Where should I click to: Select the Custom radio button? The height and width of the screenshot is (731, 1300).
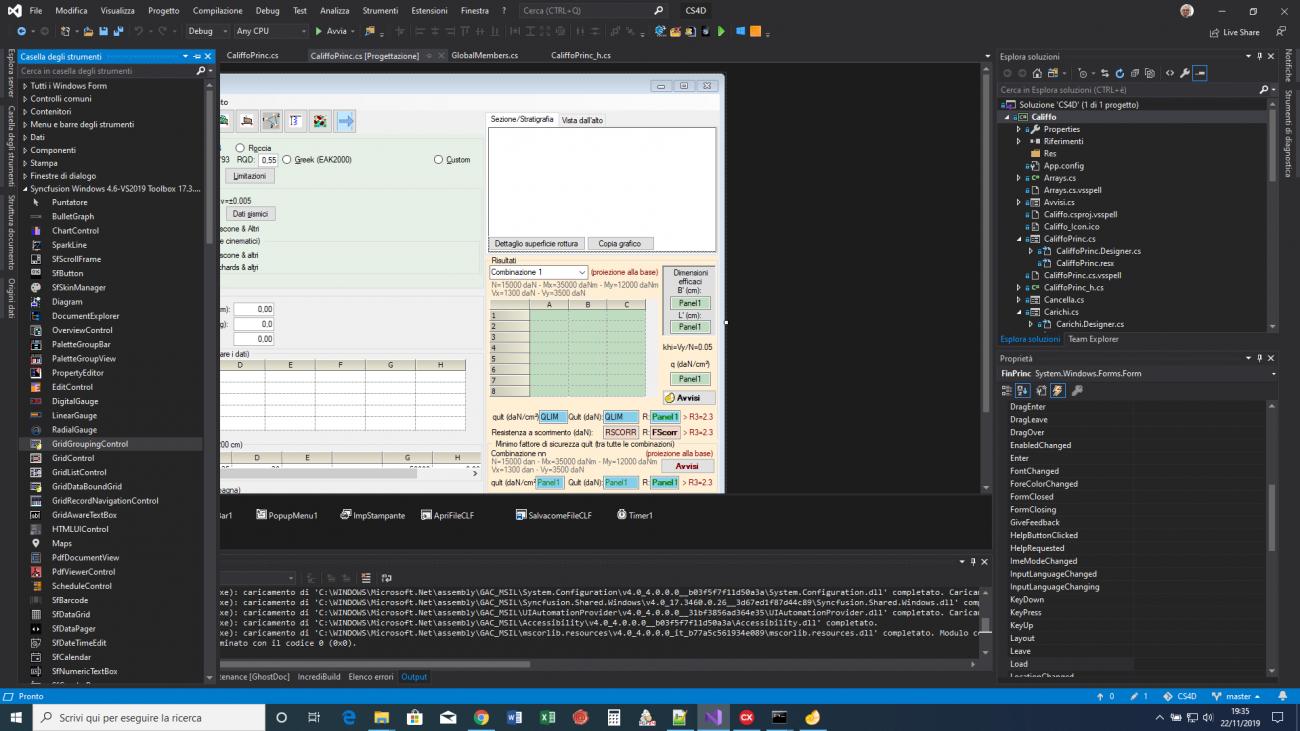(x=438, y=159)
